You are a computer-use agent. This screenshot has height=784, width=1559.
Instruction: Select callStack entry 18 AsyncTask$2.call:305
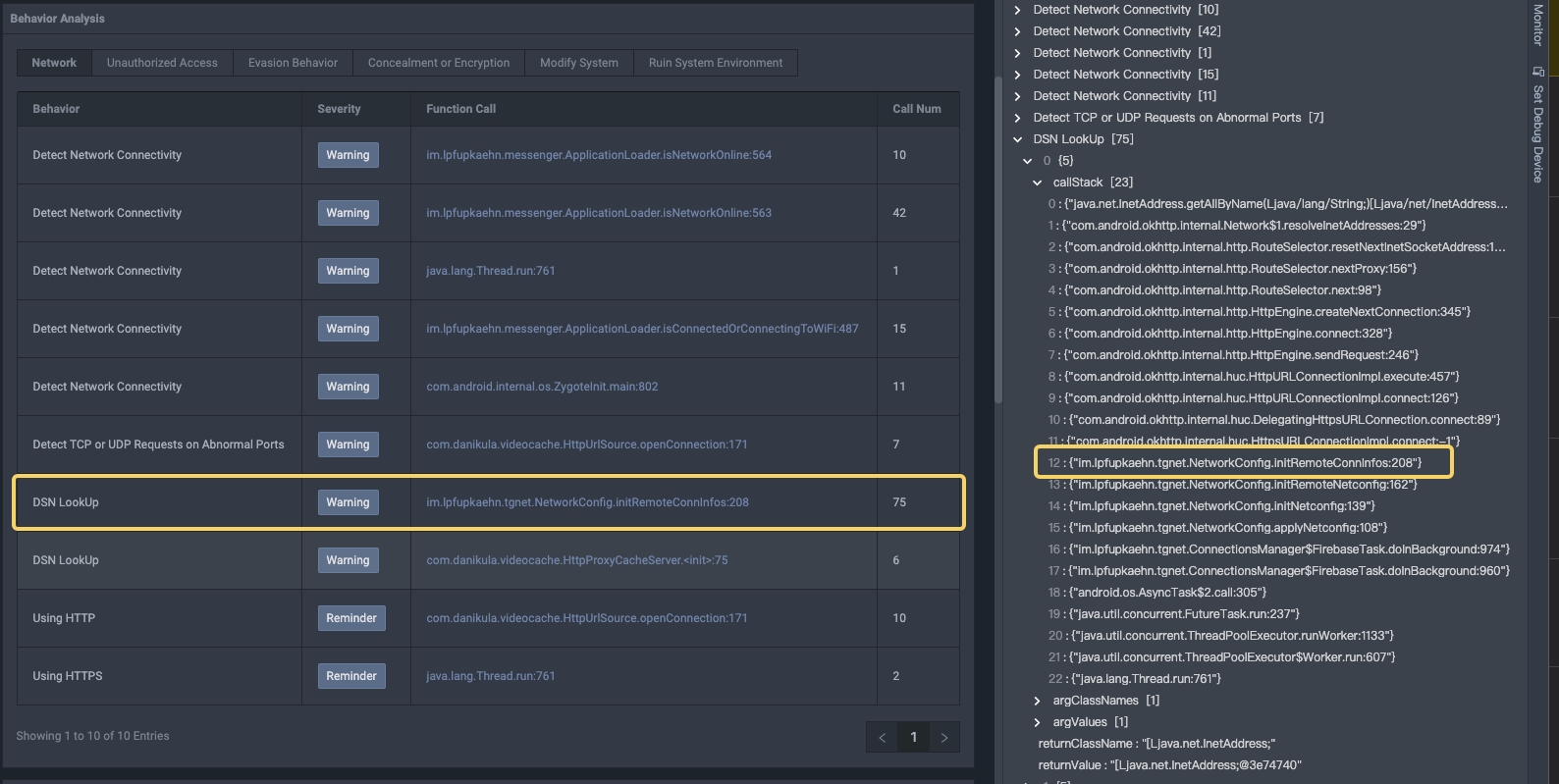1156,593
